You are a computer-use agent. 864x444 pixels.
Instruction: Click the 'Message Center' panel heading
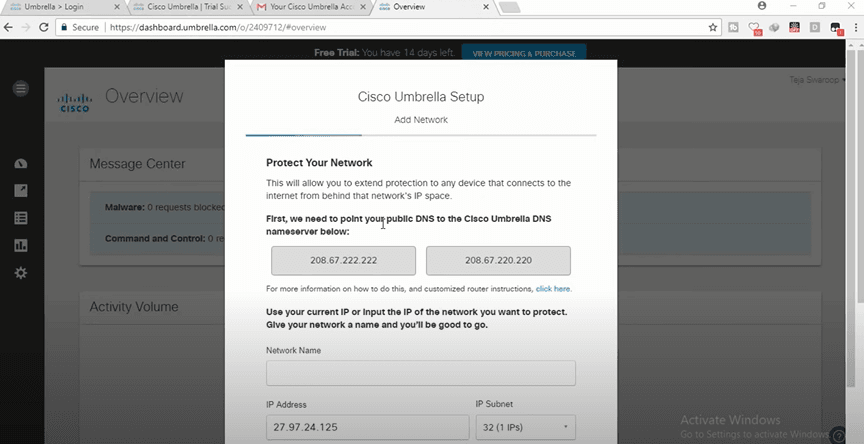coord(137,164)
